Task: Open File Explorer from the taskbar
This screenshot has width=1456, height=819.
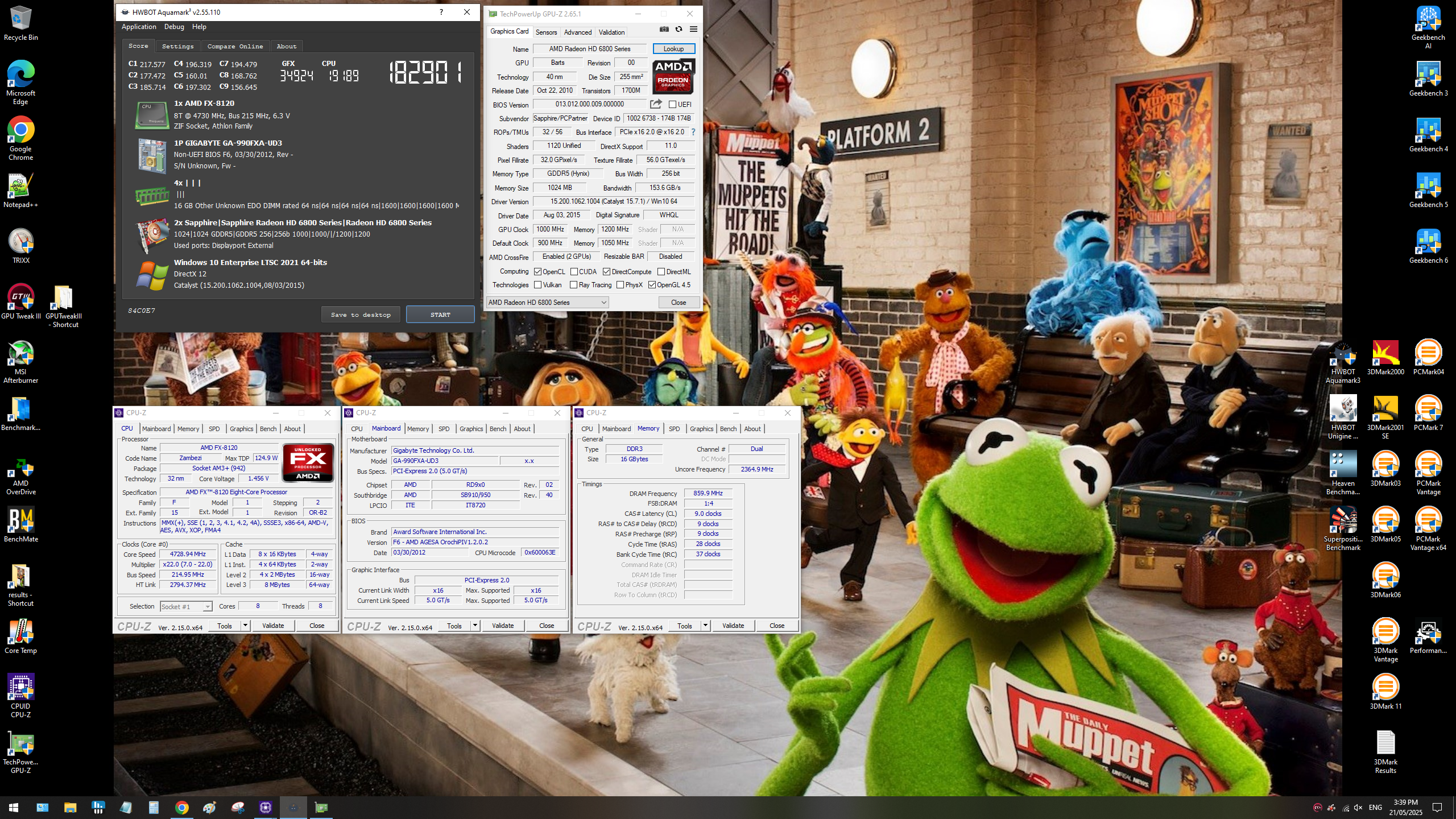Action: 70,807
